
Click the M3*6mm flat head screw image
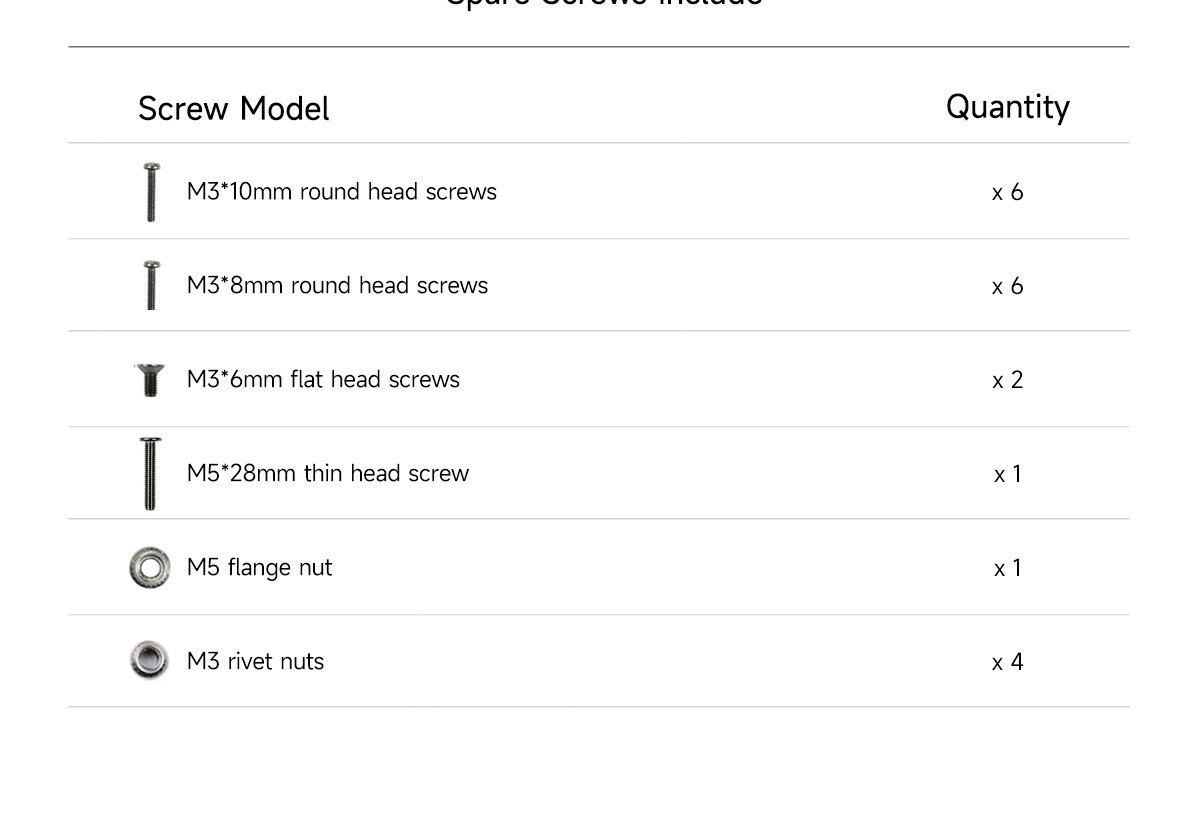click(149, 380)
